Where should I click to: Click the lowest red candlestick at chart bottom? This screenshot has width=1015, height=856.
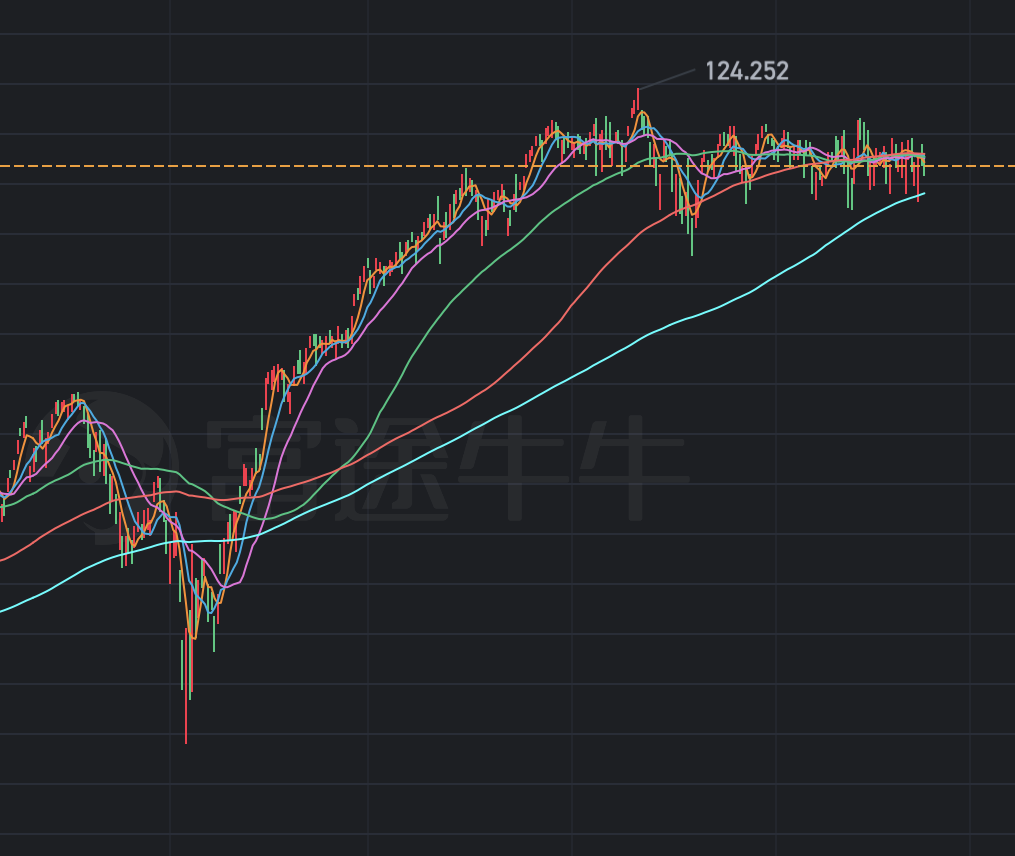click(x=186, y=720)
